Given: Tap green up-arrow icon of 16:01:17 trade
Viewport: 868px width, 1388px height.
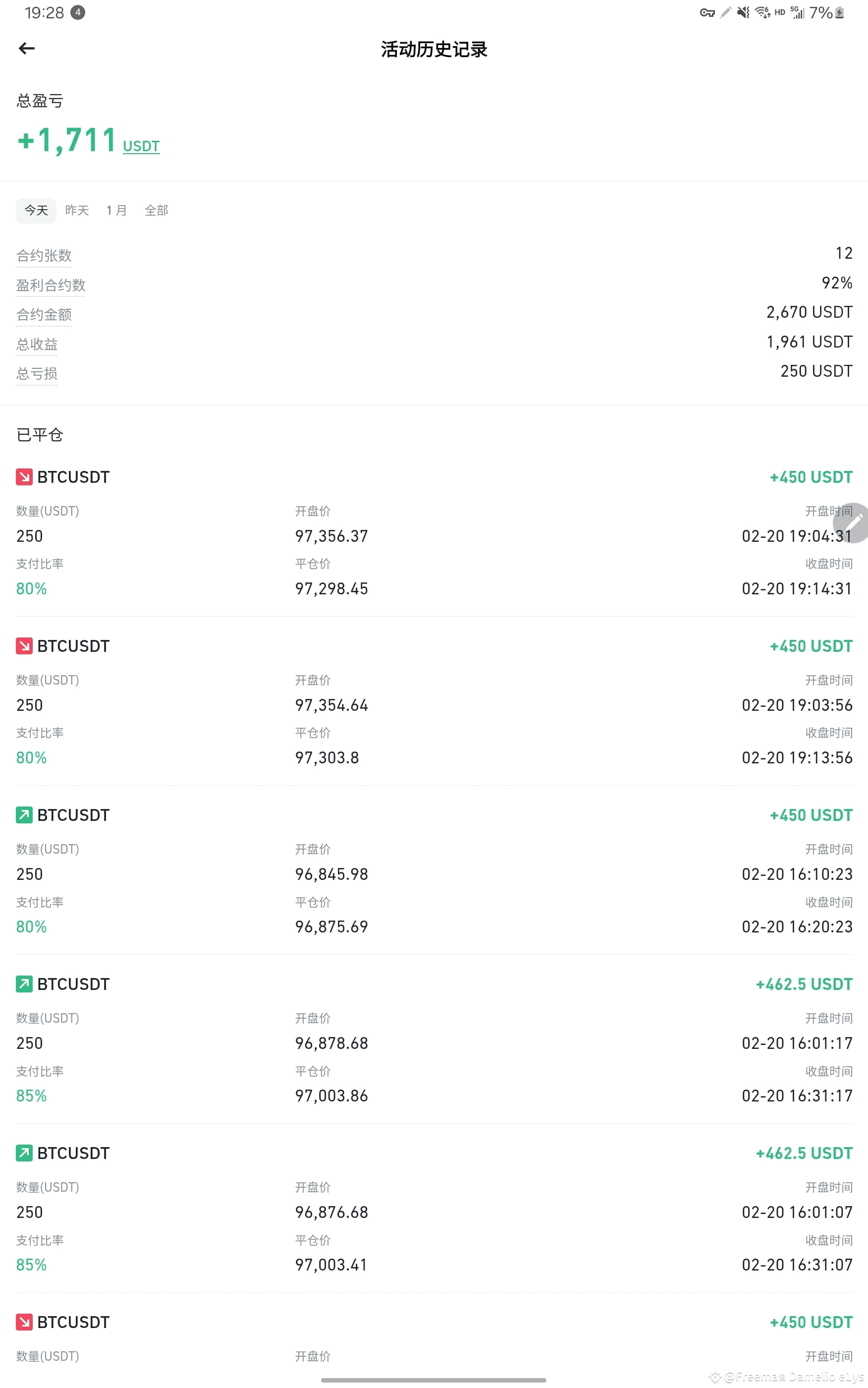Looking at the screenshot, I should click(x=24, y=983).
